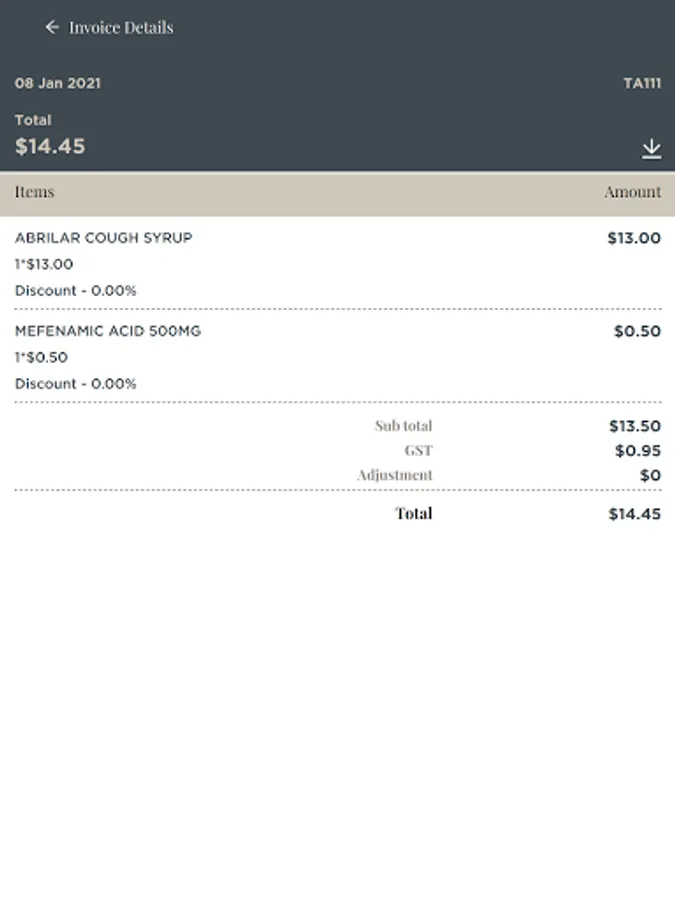Click the Invoice Details header title
The image size is (675, 900).
pos(121,28)
